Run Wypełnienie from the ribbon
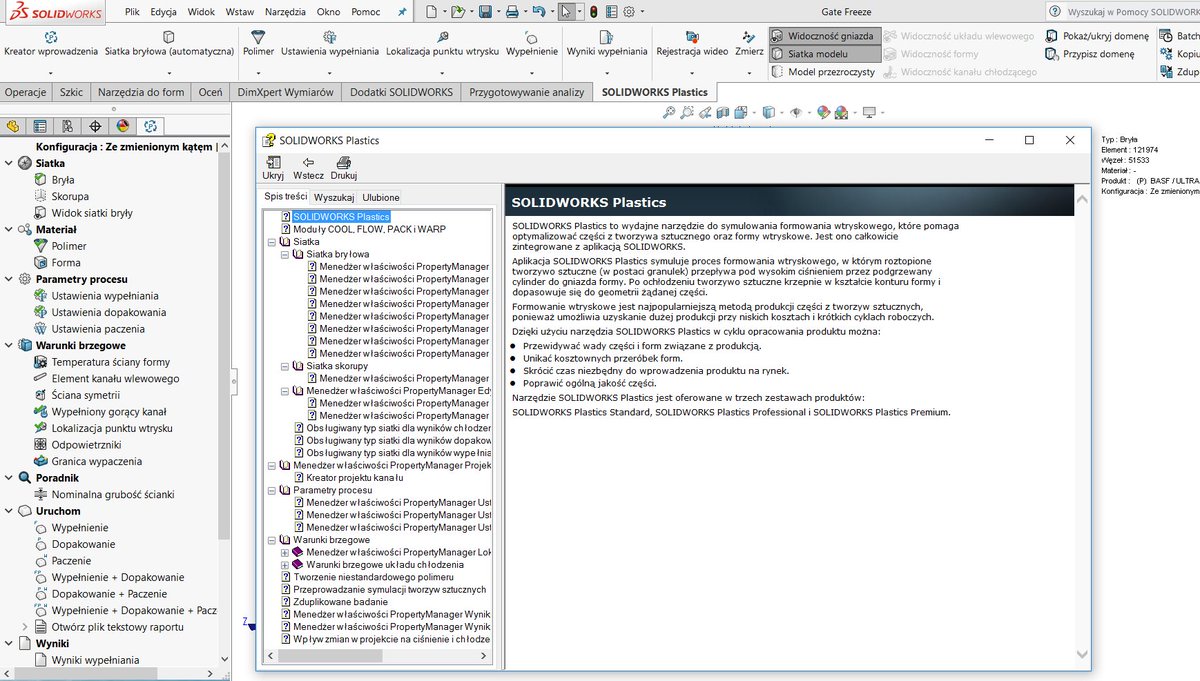The image size is (1200, 681). (531, 43)
